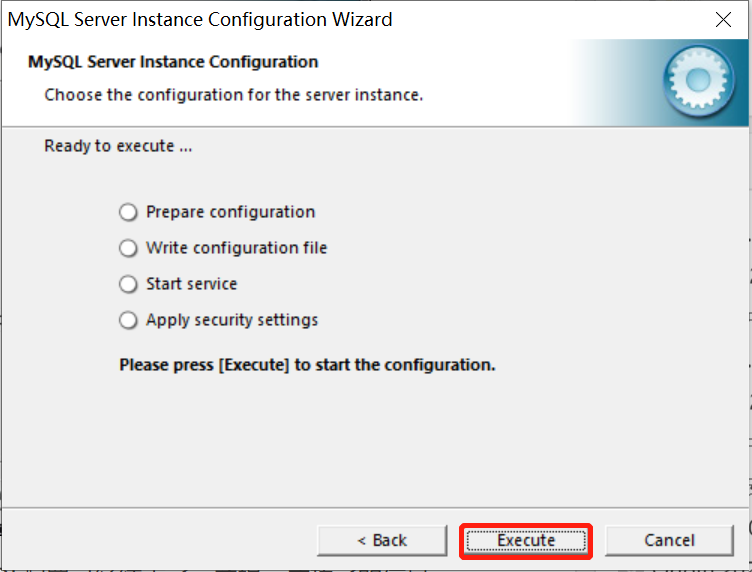
Task: Click the wizard window title bar text
Action: click(200, 20)
